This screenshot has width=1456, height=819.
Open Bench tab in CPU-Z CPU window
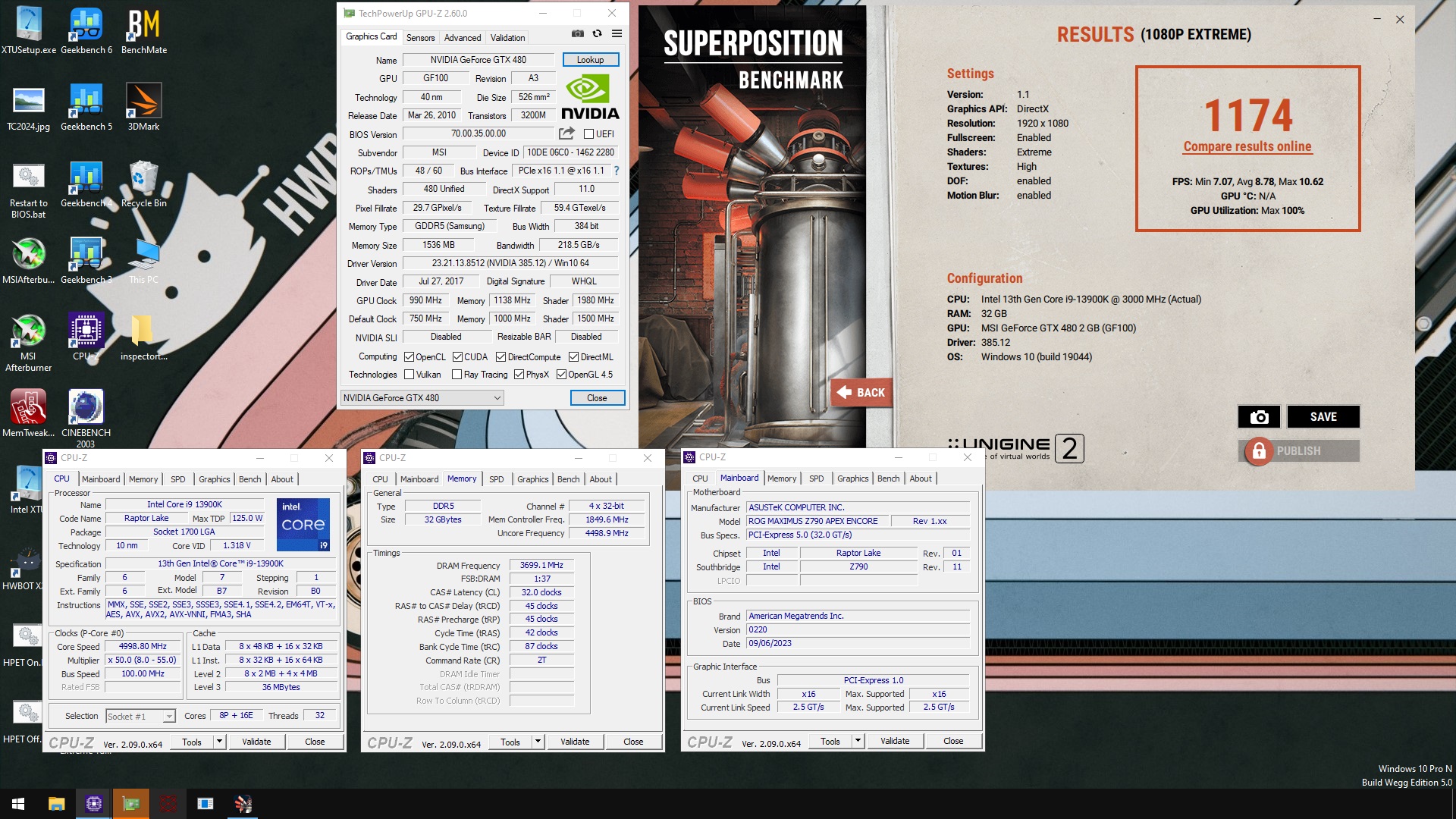coord(250,479)
